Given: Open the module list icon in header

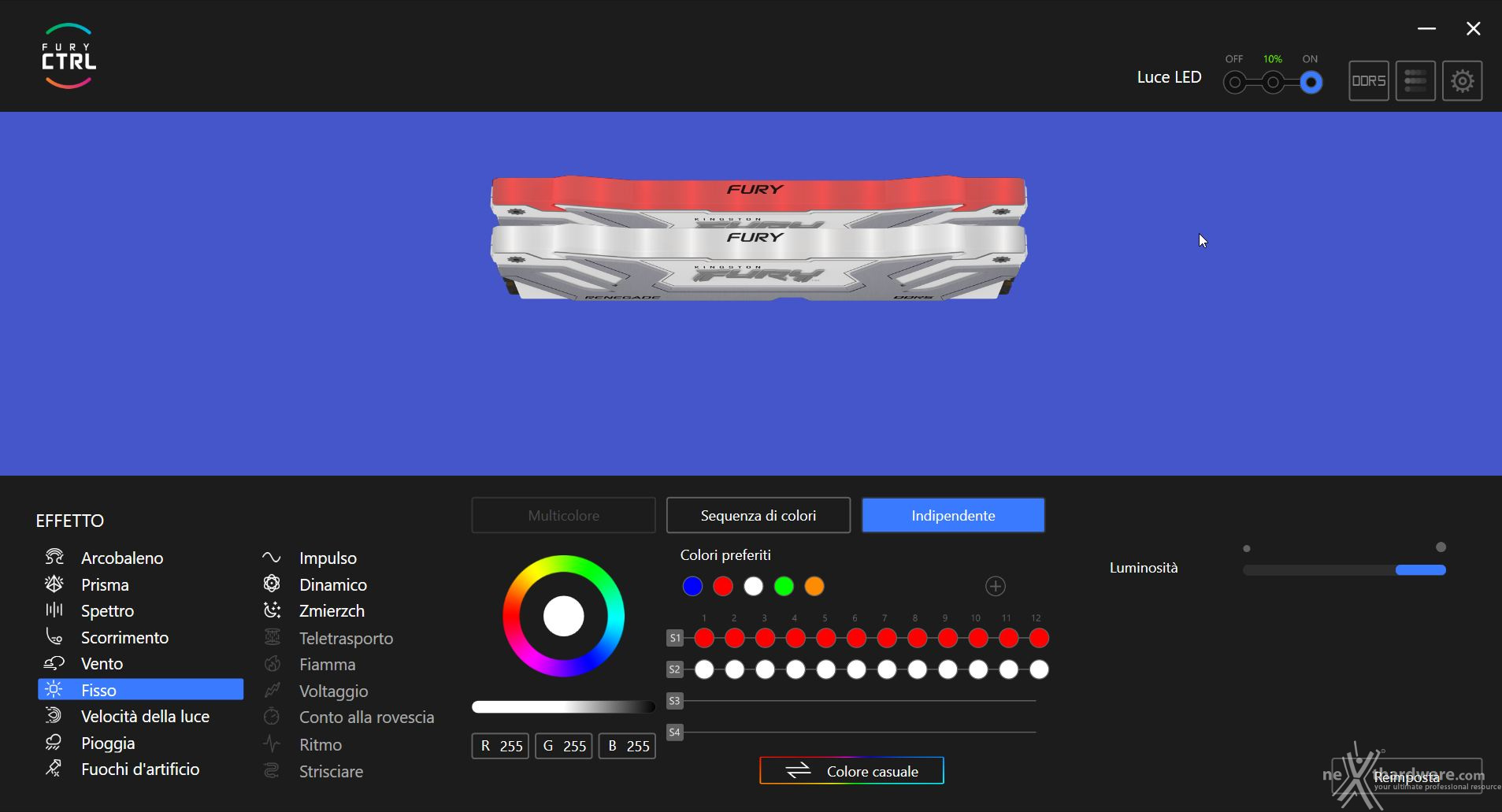Looking at the screenshot, I should coord(1415,80).
